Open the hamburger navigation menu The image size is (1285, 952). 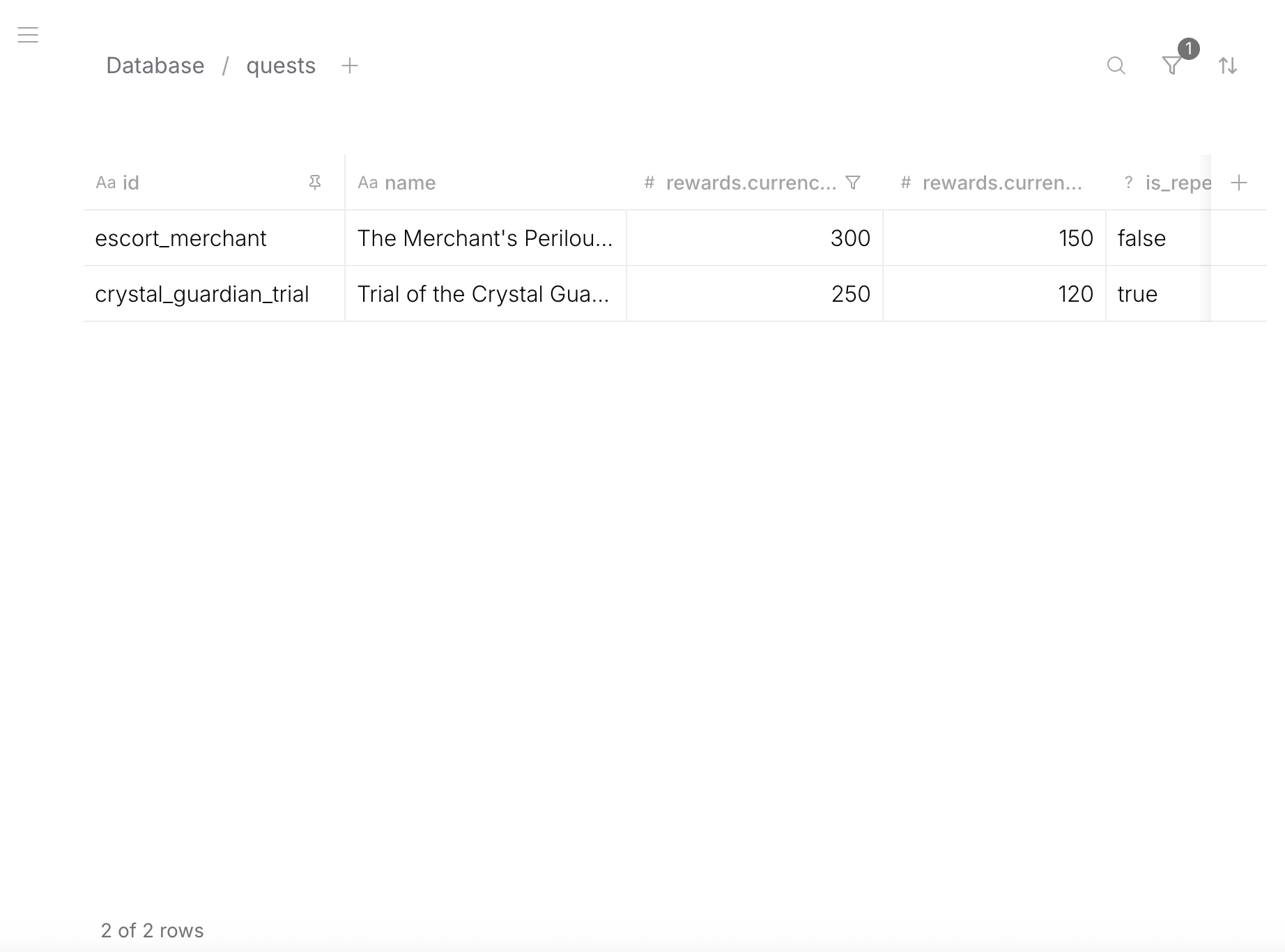[x=28, y=35]
